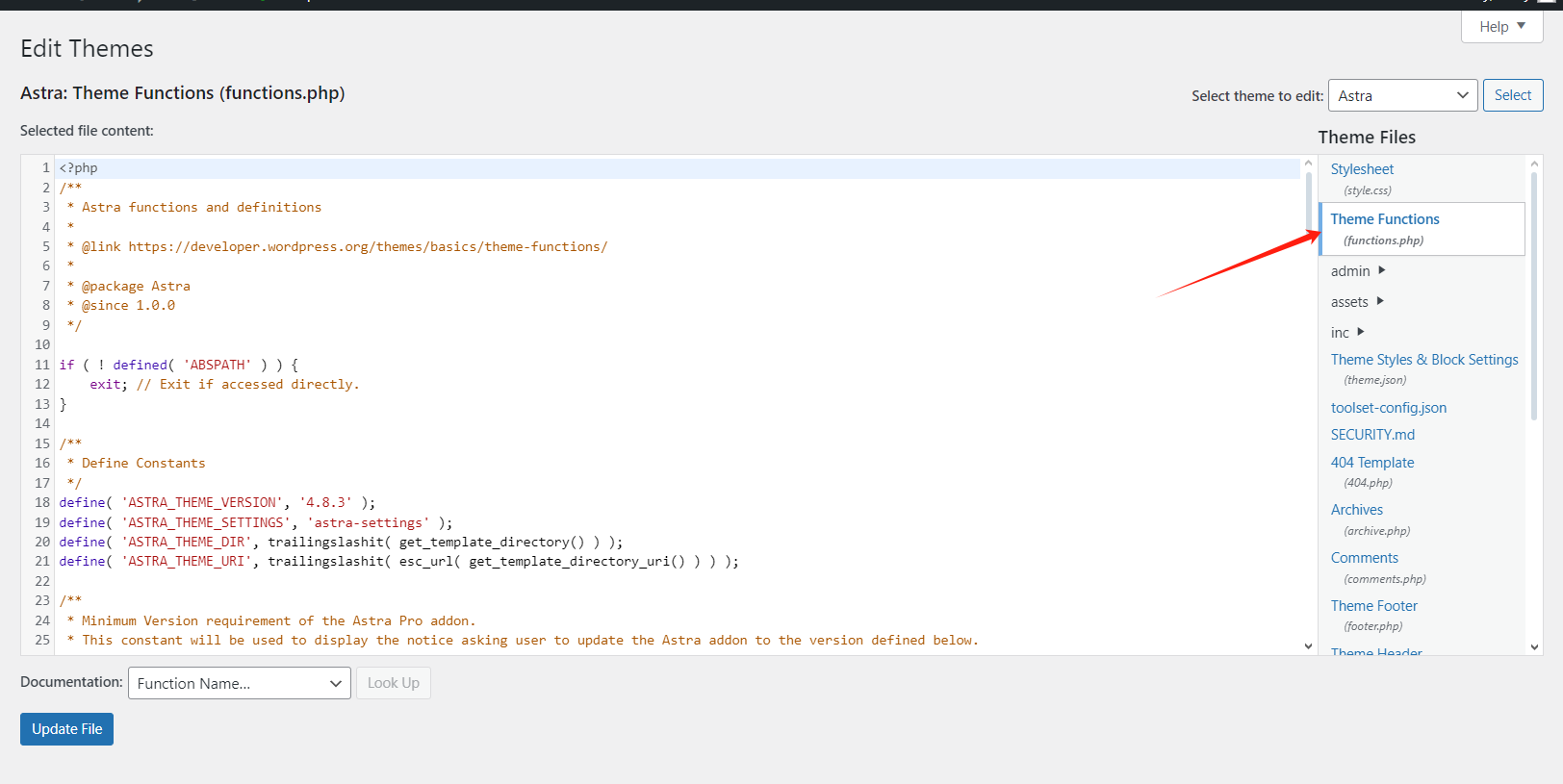Open the Archives template file
Image resolution: width=1563 pixels, height=784 pixels.
point(1356,510)
